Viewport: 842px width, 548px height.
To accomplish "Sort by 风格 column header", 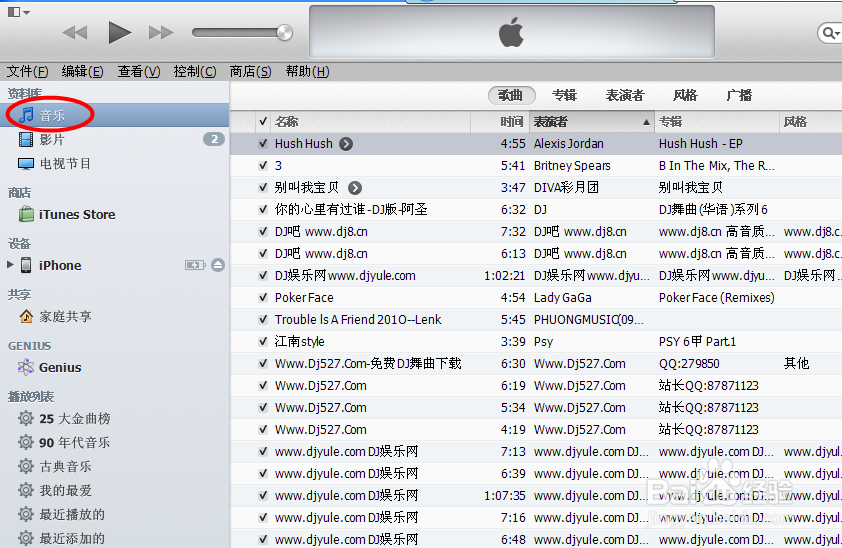I will click(810, 122).
